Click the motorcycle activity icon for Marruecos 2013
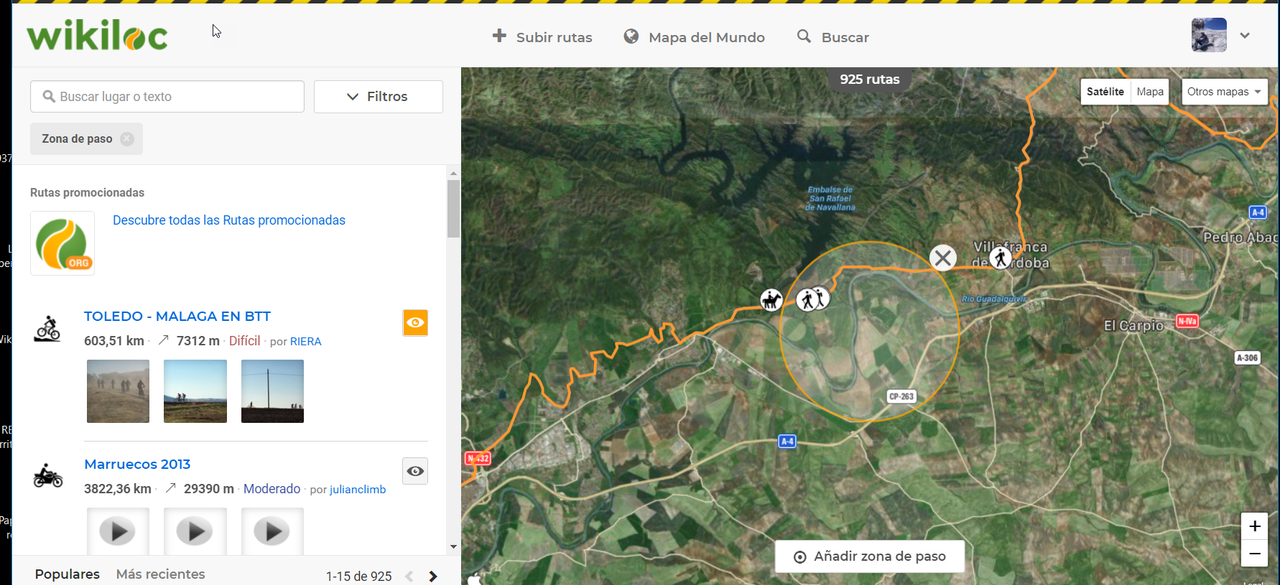 click(47, 476)
